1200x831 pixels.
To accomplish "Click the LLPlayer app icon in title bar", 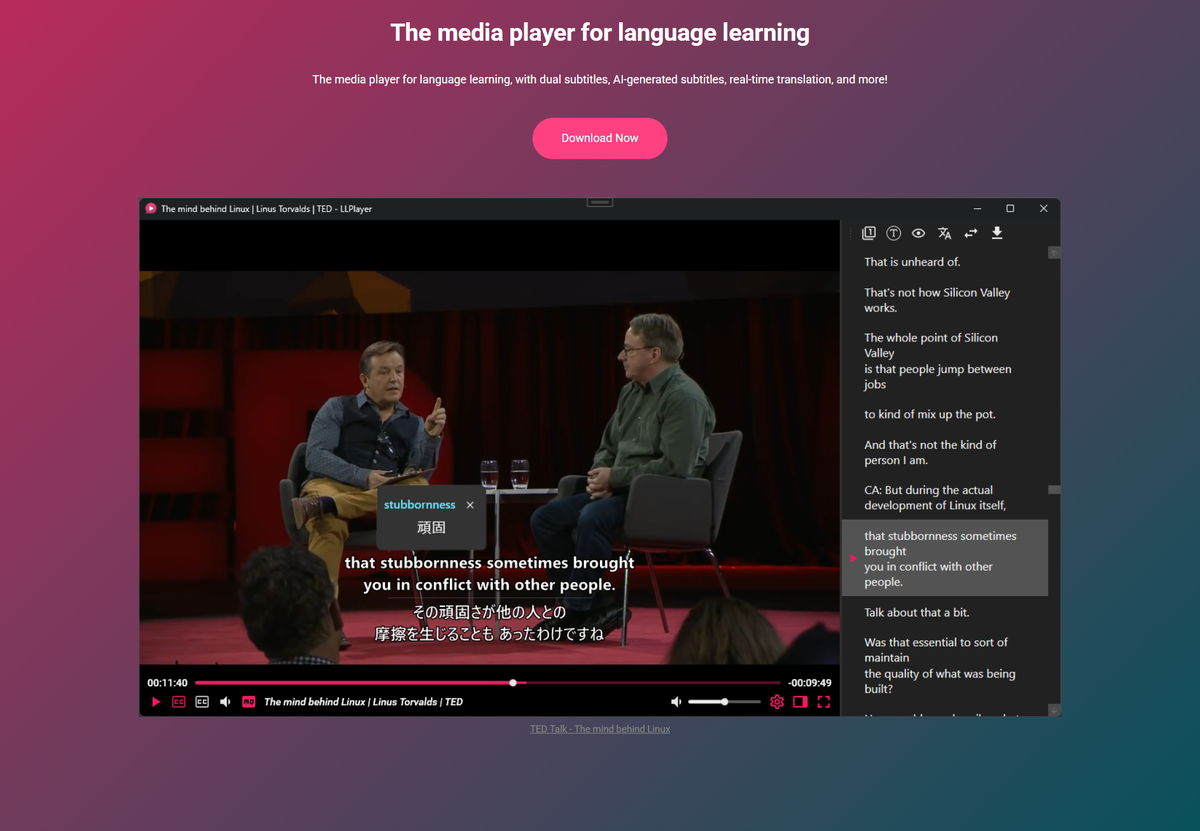I will click(151, 208).
